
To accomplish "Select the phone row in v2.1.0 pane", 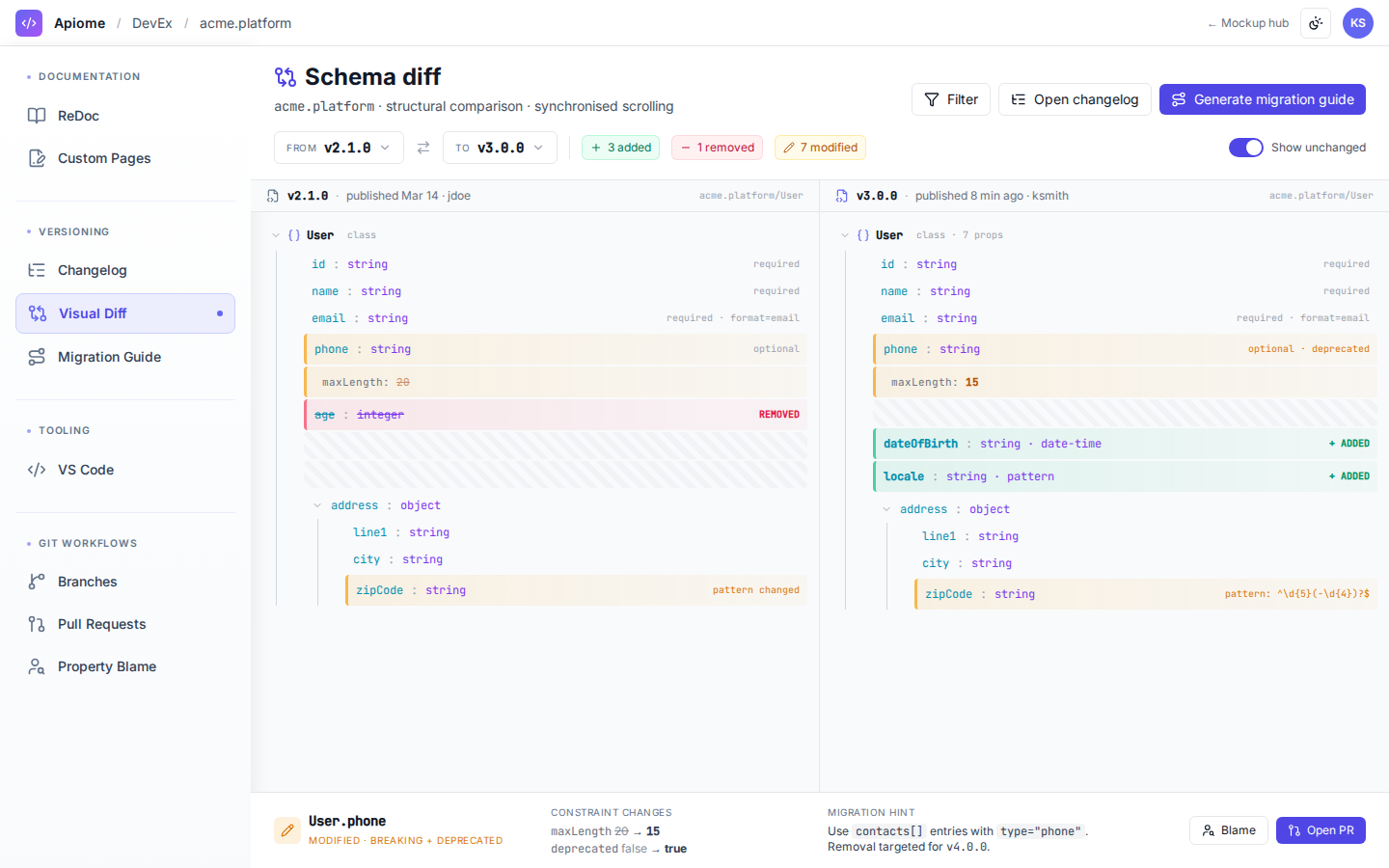I will 556,349.
